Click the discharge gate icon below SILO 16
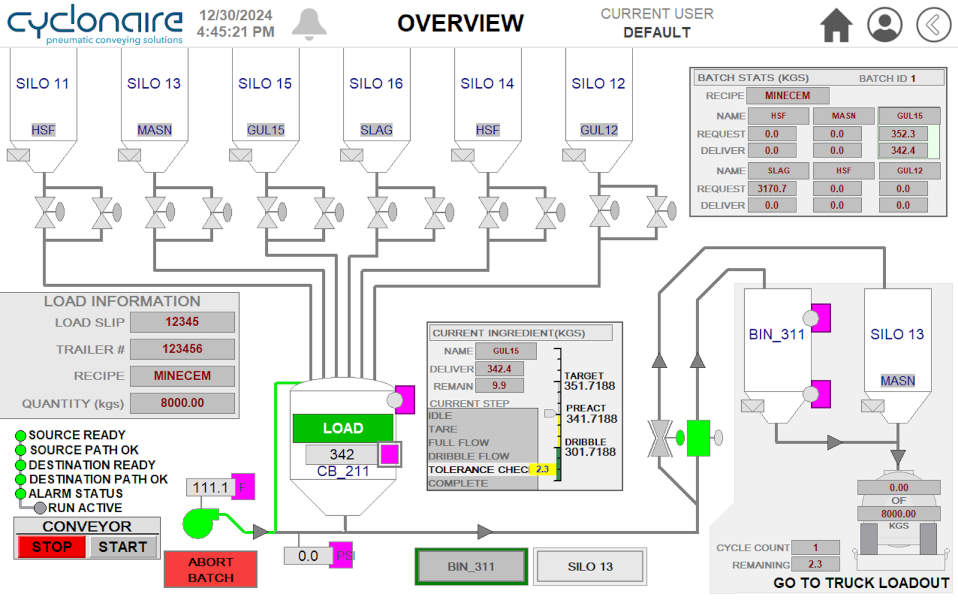This screenshot has height=600, width=958. coord(351,155)
